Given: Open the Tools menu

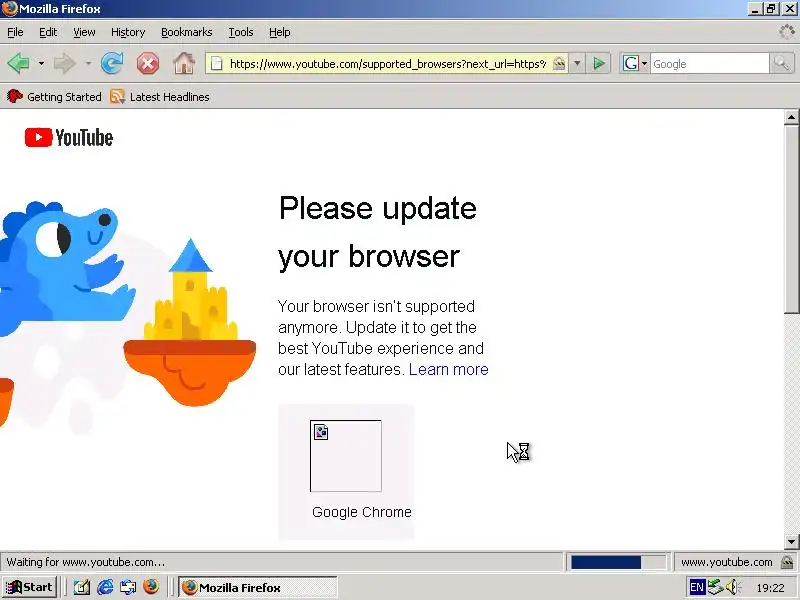Looking at the screenshot, I should (x=241, y=32).
